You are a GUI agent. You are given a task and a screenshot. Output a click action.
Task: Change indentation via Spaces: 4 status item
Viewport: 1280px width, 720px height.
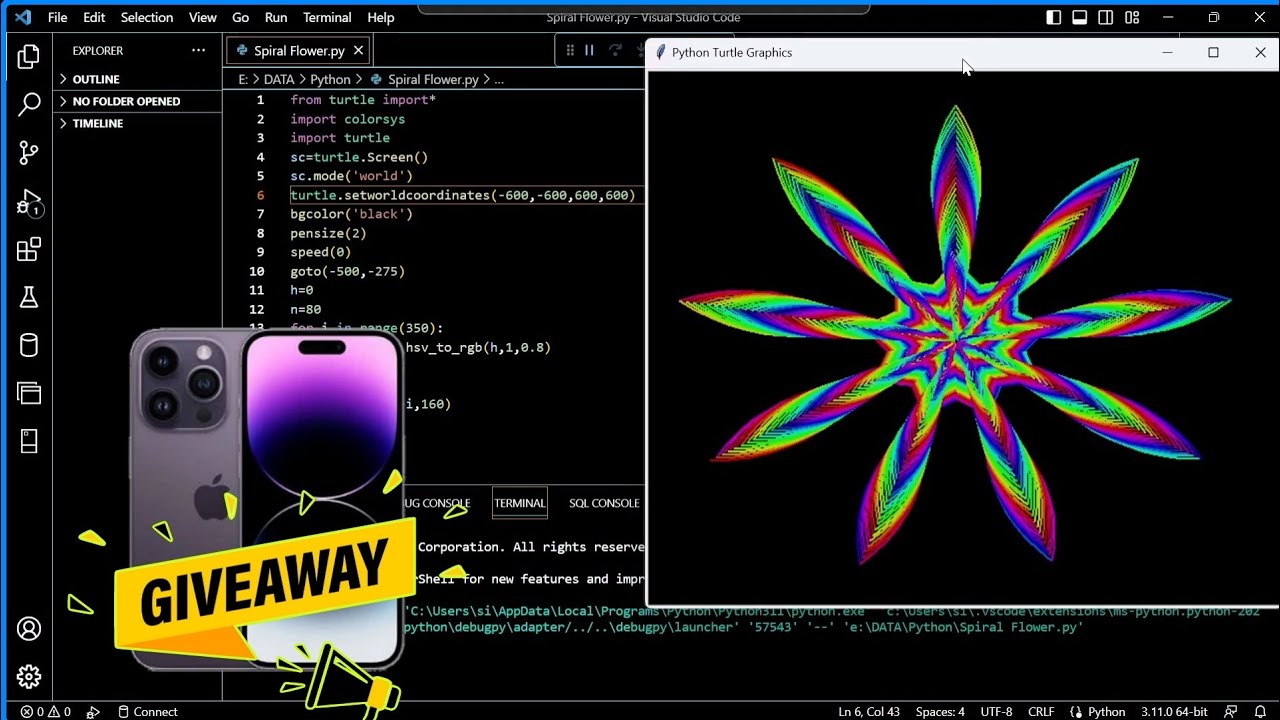940,712
